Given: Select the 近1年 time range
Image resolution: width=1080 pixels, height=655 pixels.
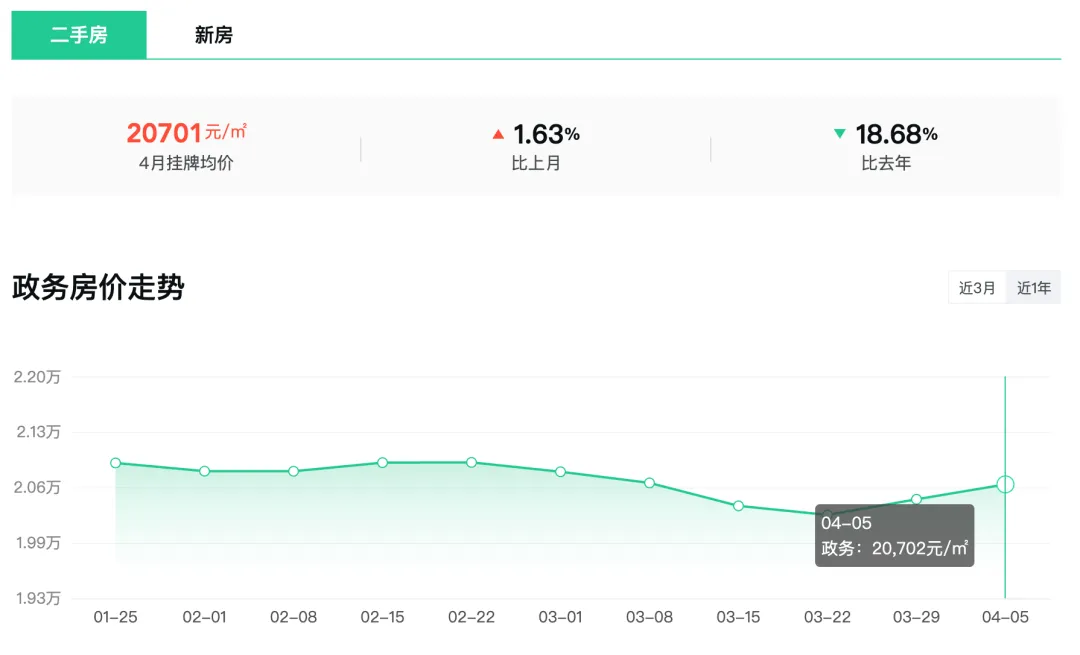Looking at the screenshot, I should [x=1034, y=288].
